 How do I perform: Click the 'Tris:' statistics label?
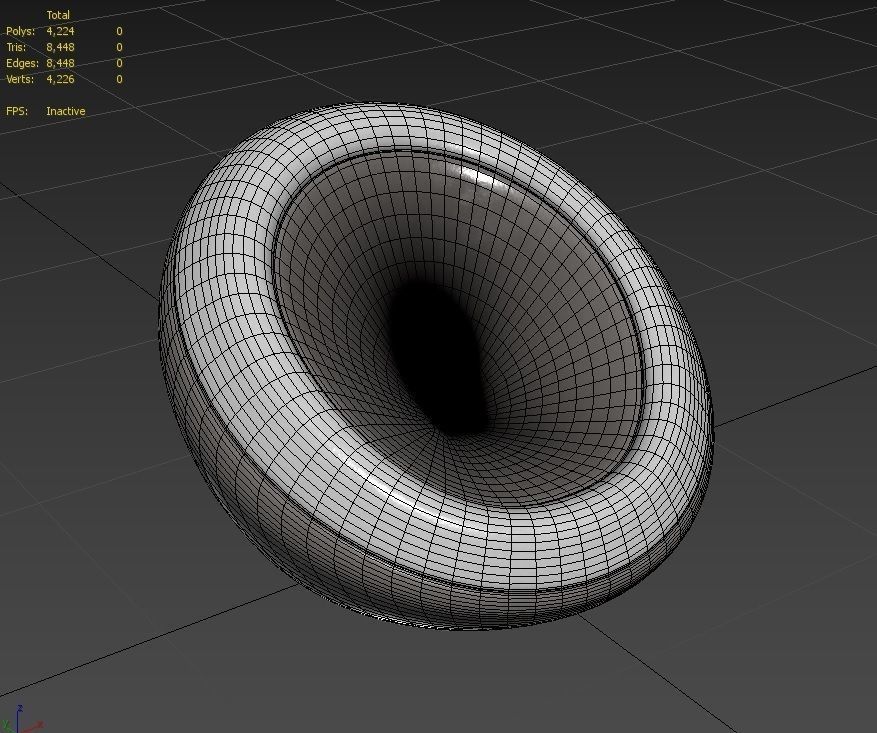tap(16, 48)
